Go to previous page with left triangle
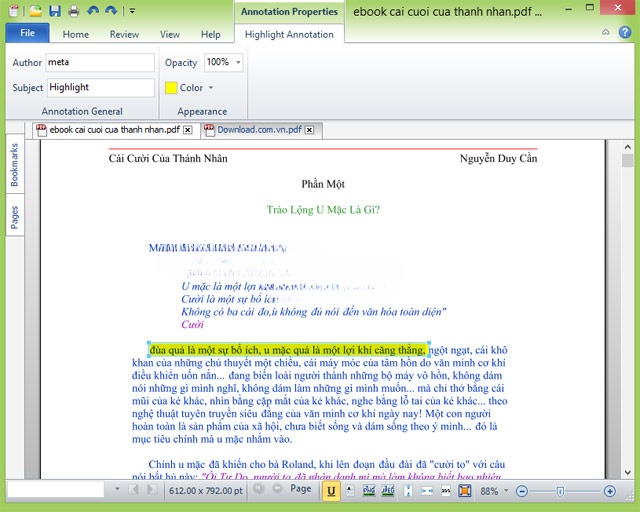This screenshot has height=512, width=640. [133, 490]
